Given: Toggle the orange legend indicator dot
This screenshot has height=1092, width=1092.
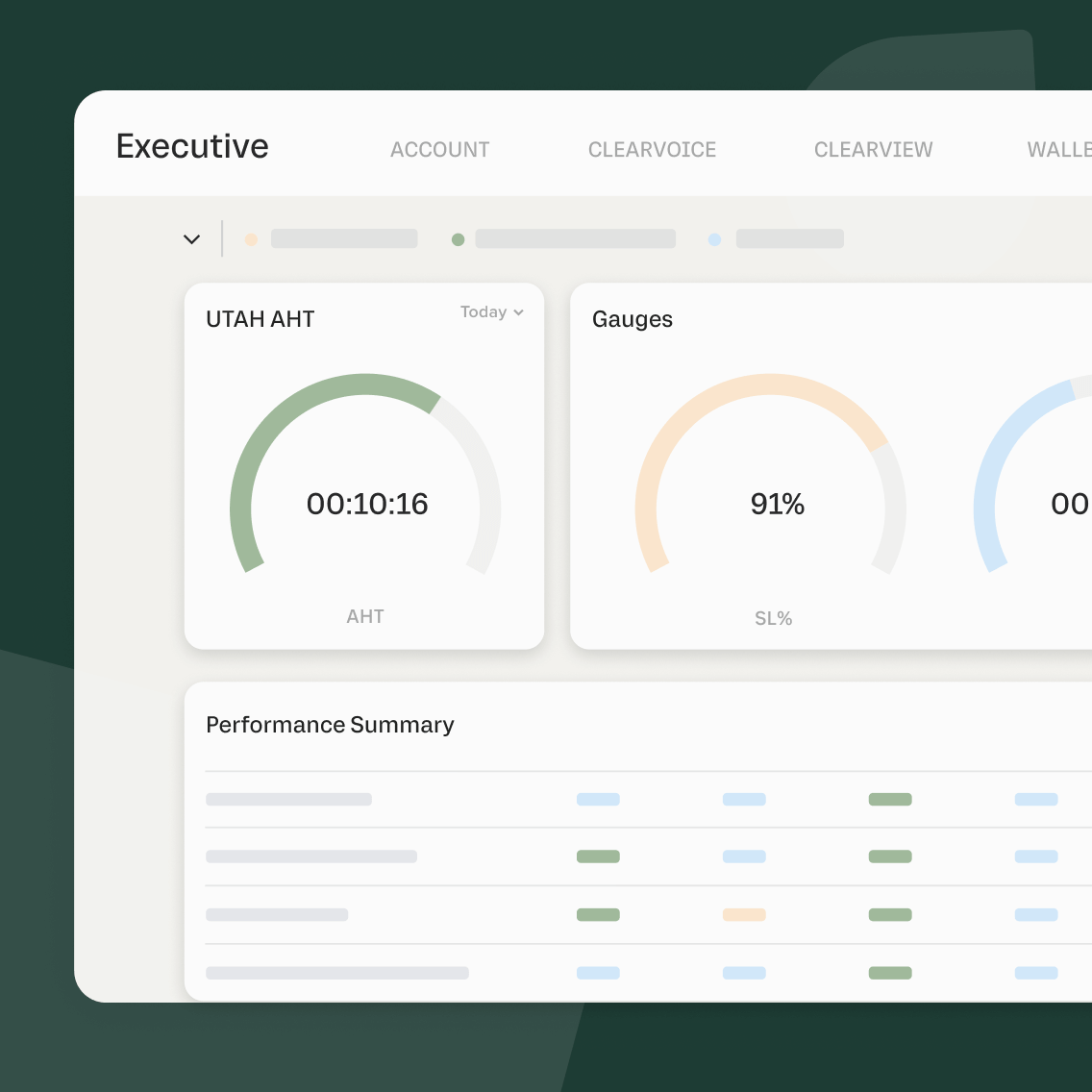Looking at the screenshot, I should pyautogui.click(x=251, y=238).
